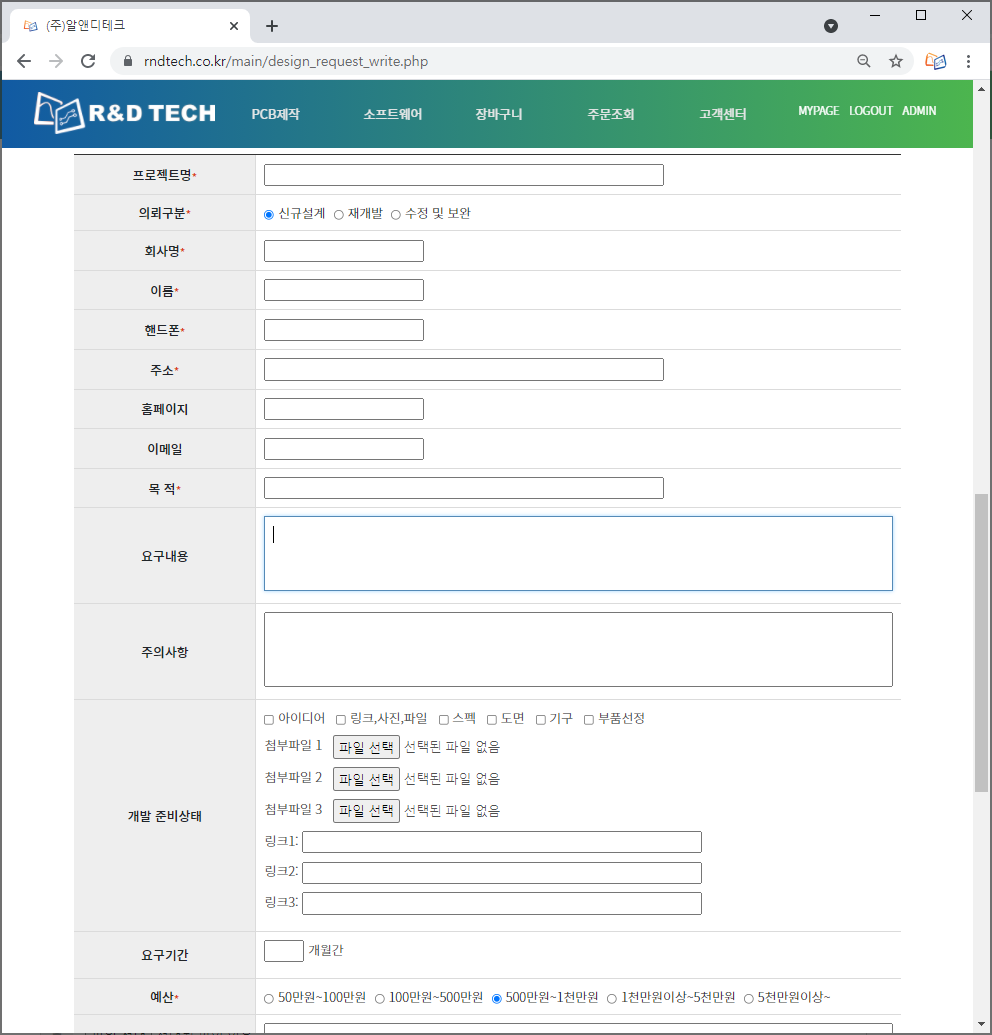Screen dimensions: 992x1035
Task: Bookmark this page with star icon
Action: [x=896, y=61]
